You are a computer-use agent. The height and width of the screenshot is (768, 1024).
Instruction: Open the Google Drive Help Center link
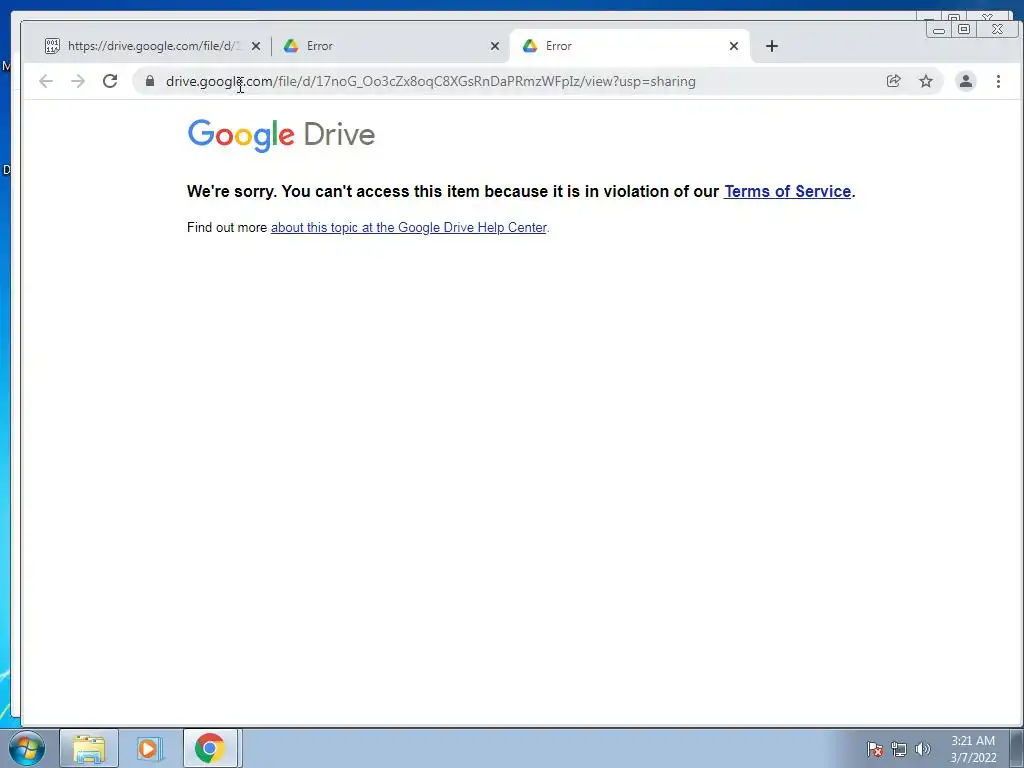click(409, 227)
